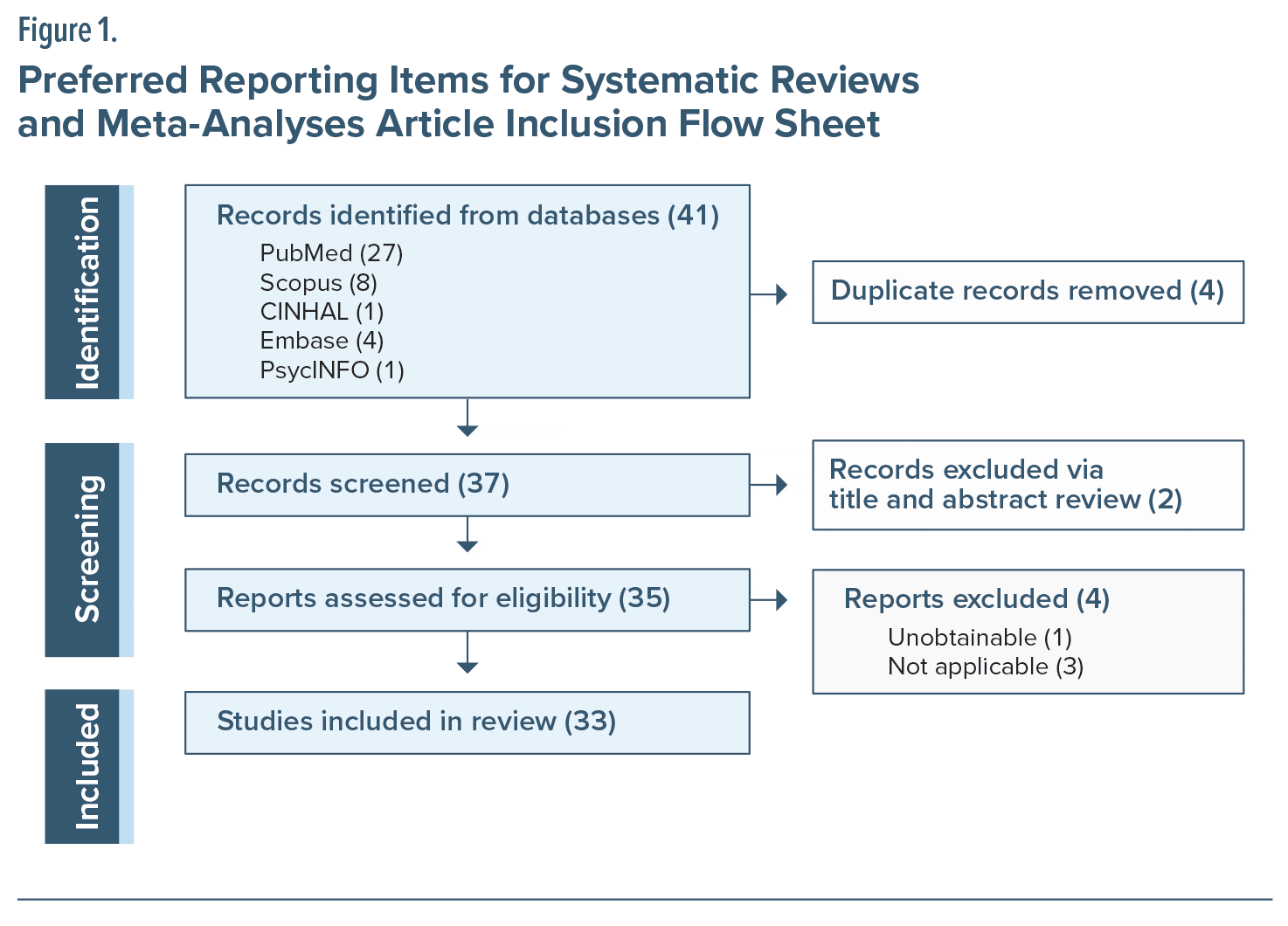Click the Records screened (37) box

pos(467,485)
